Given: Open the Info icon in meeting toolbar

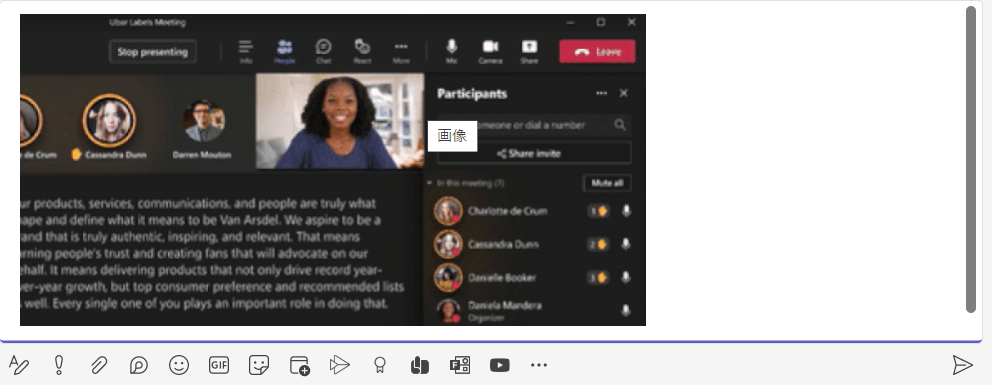Looking at the screenshot, I should 246,51.
